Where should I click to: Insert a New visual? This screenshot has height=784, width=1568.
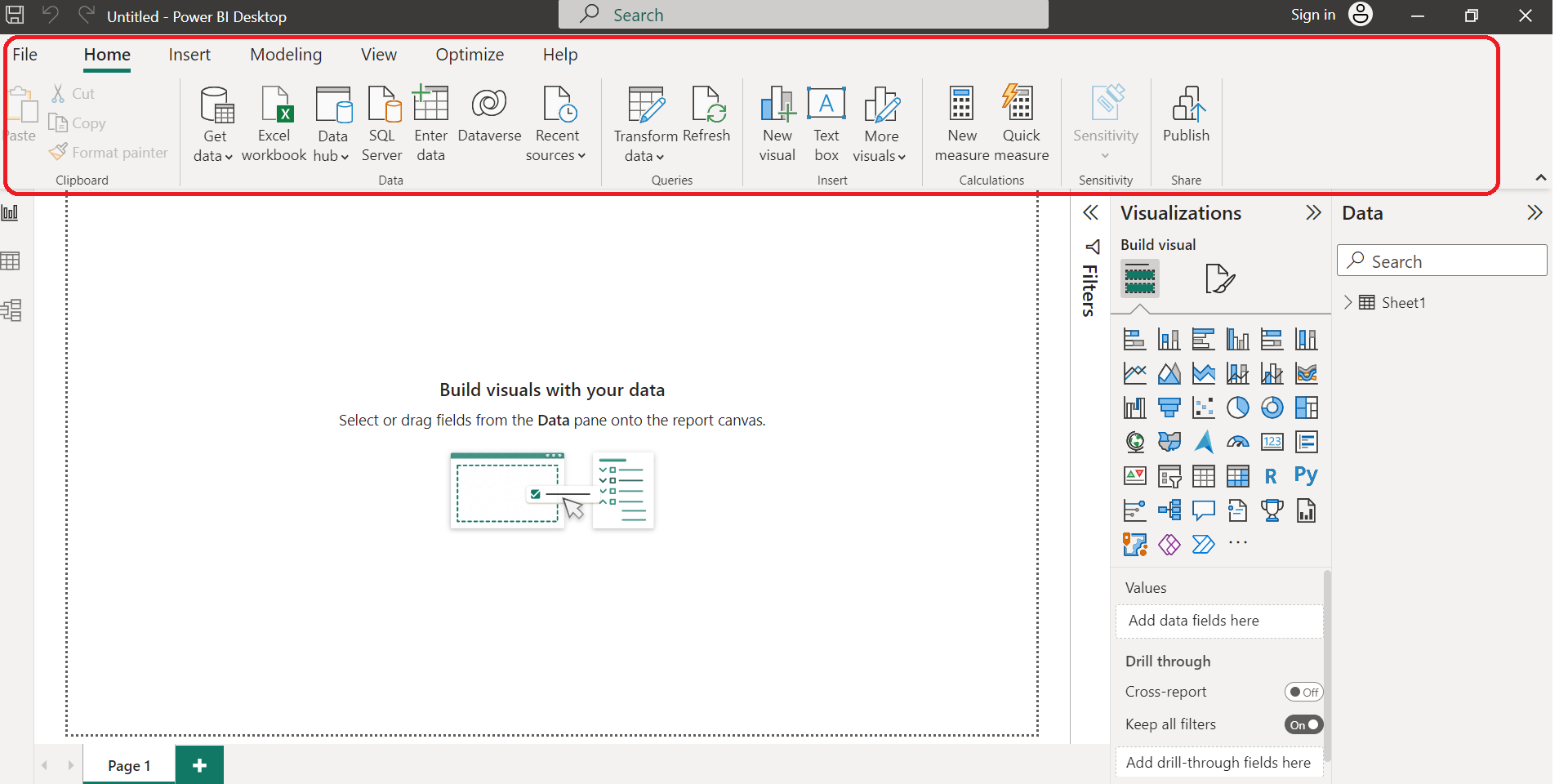click(777, 125)
